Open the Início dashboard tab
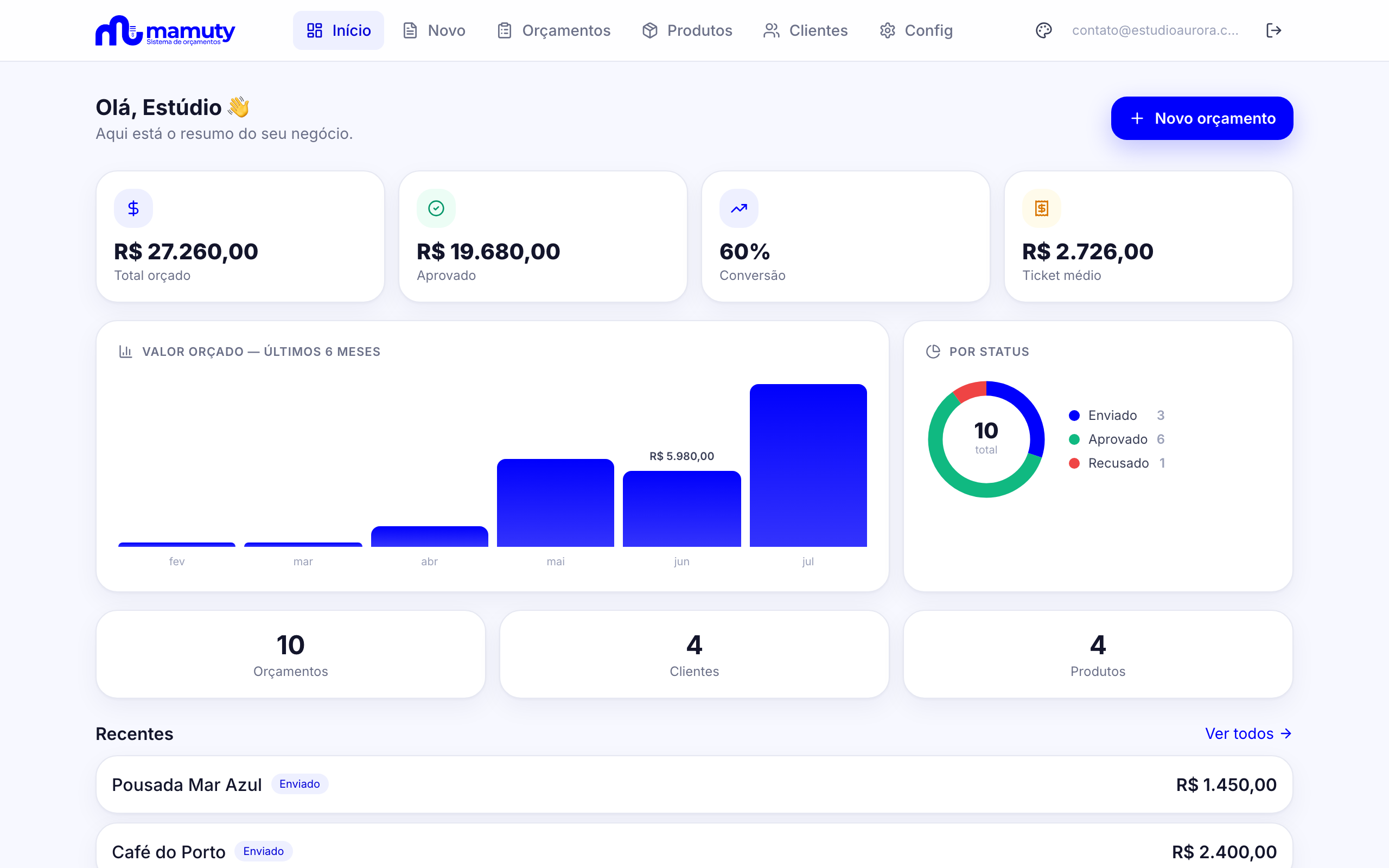This screenshot has height=868, width=1389. coord(338,30)
